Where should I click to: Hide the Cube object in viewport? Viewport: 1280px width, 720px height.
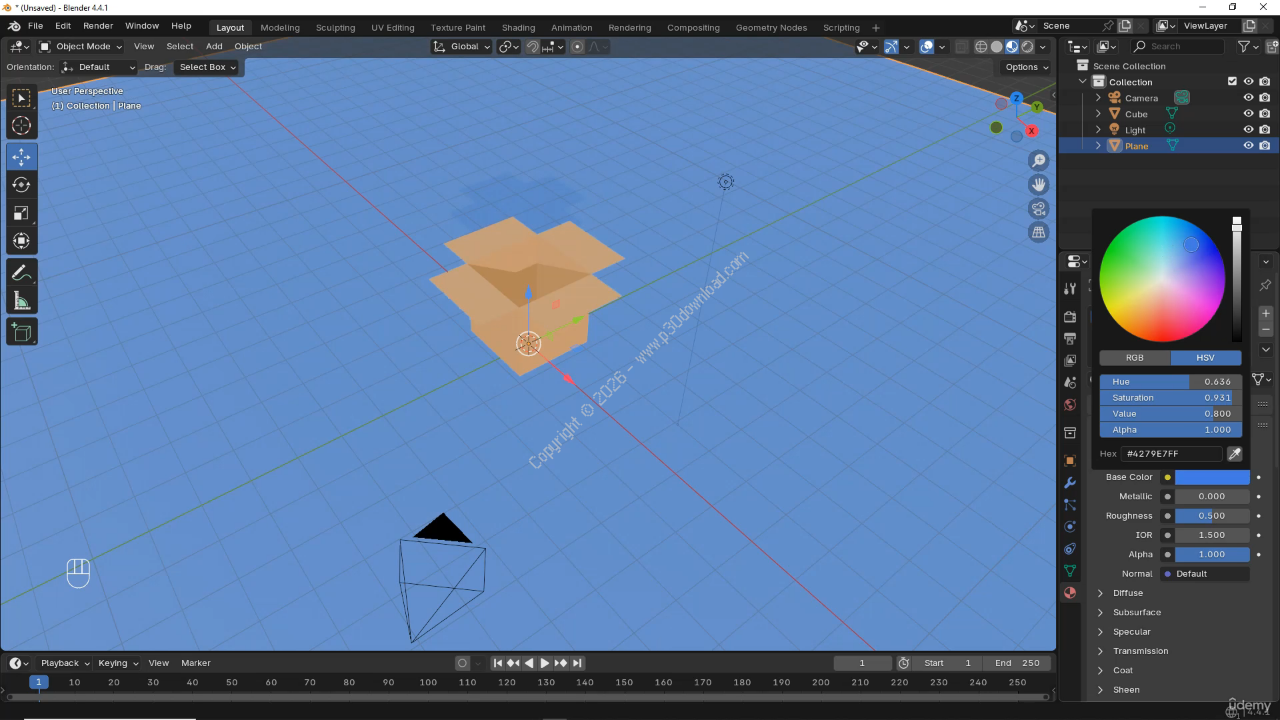1248,114
